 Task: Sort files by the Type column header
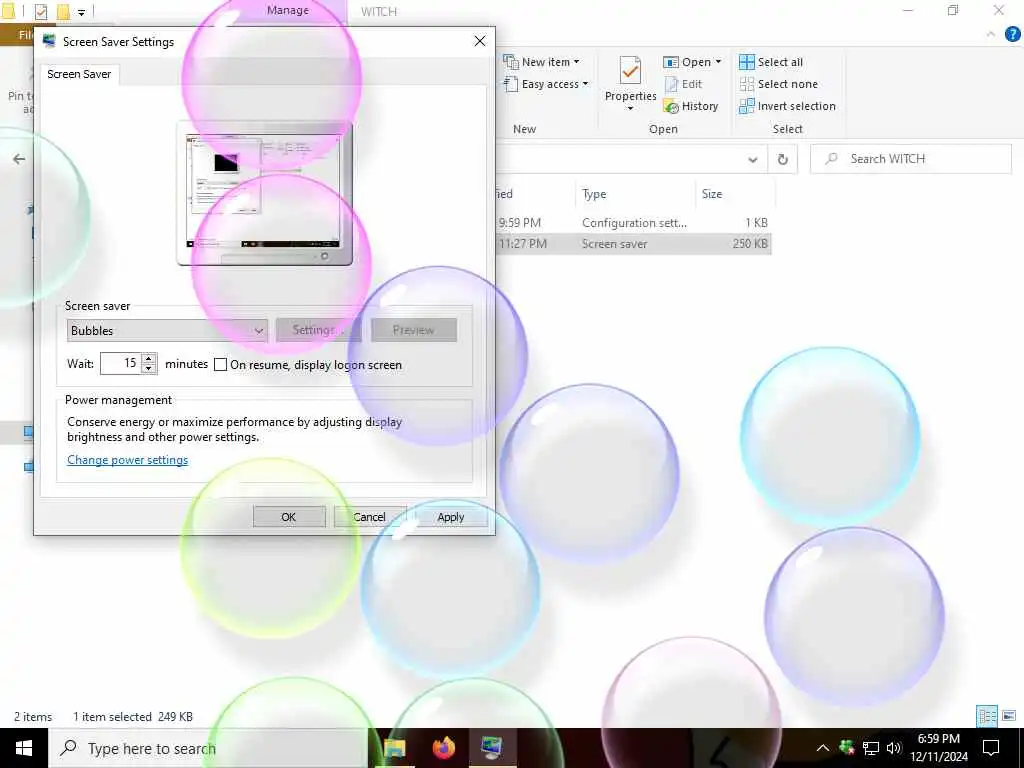[x=635, y=194]
